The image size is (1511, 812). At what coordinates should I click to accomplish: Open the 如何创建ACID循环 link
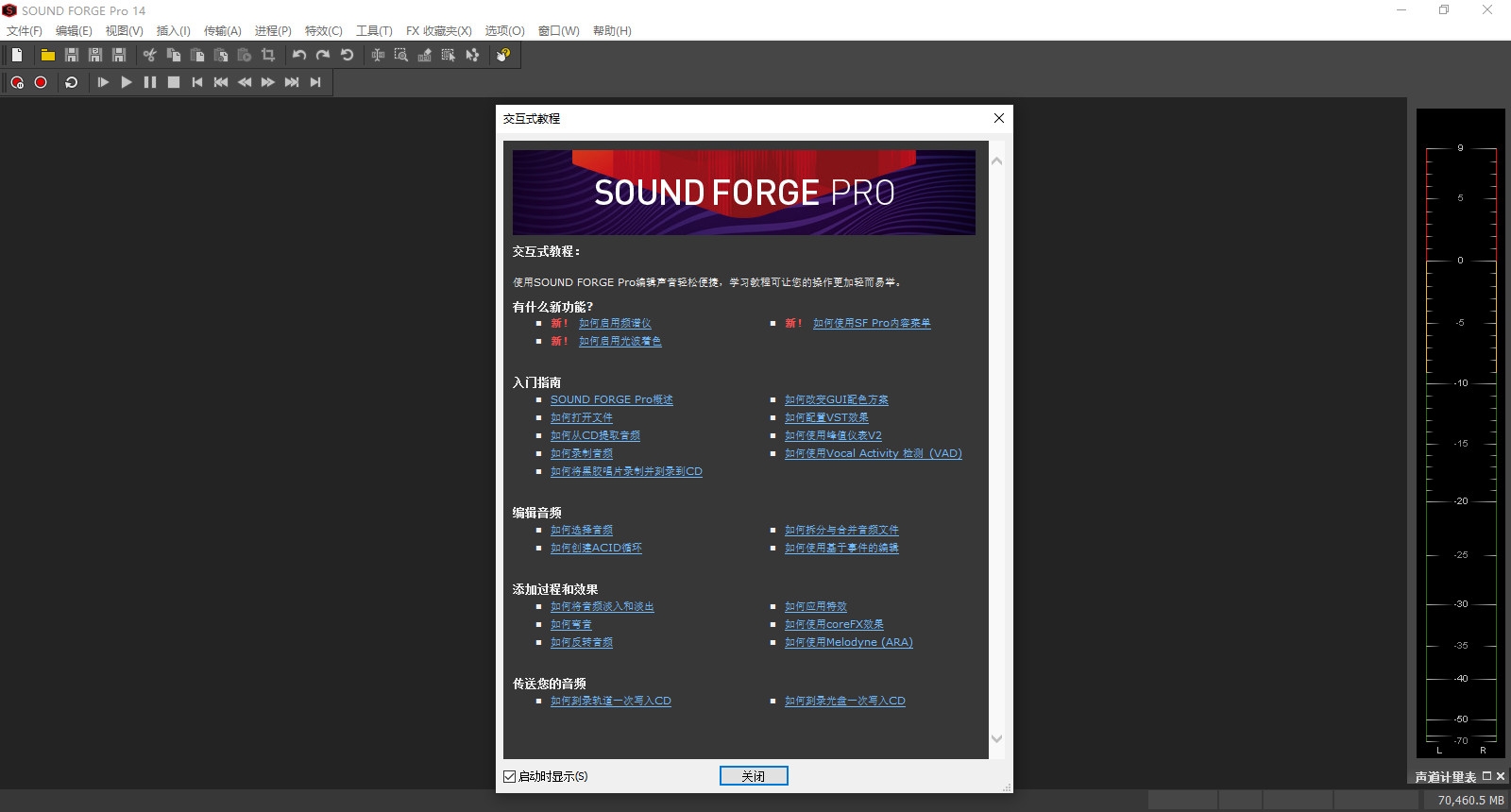596,548
